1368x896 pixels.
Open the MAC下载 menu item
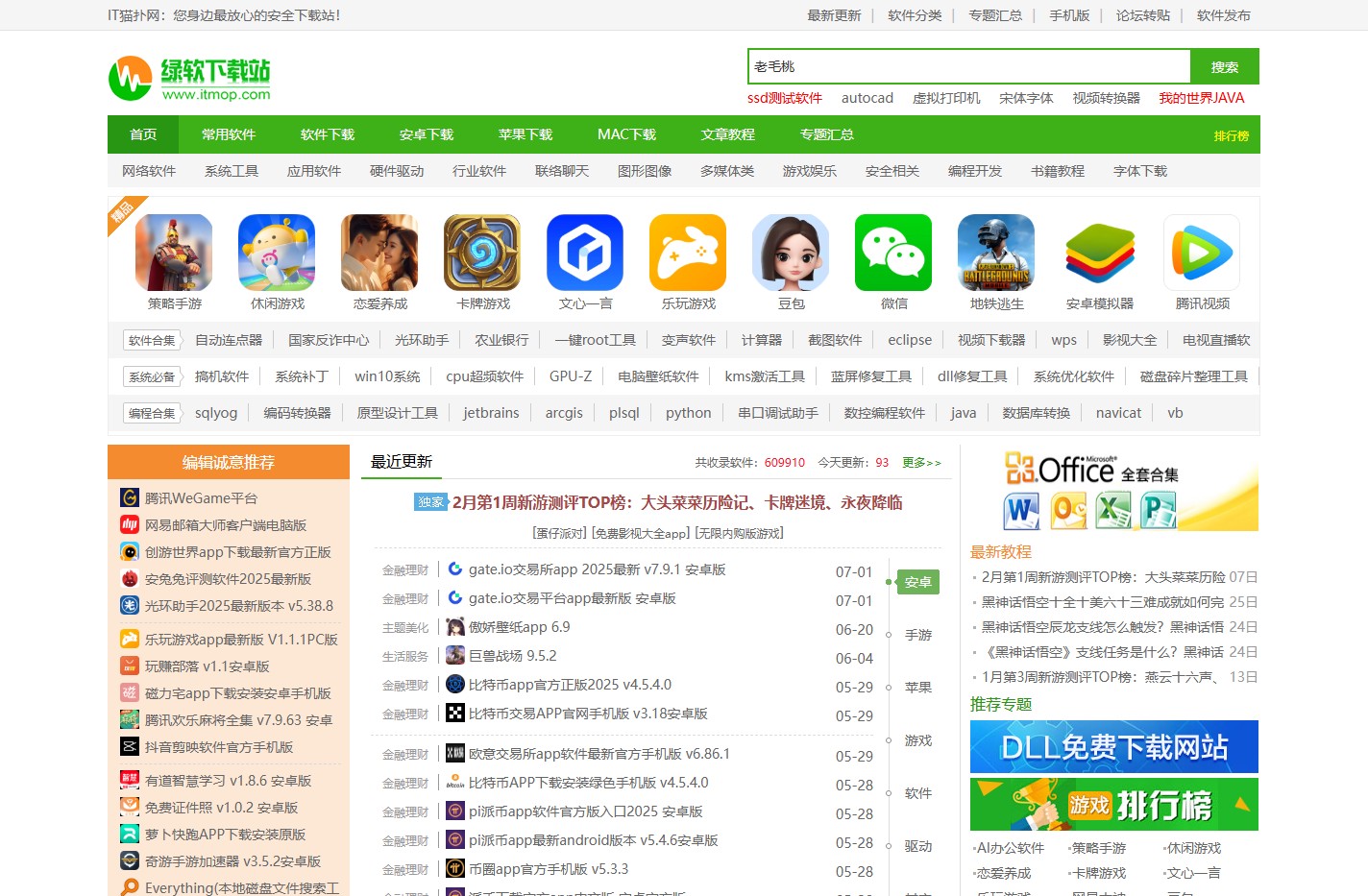626,134
